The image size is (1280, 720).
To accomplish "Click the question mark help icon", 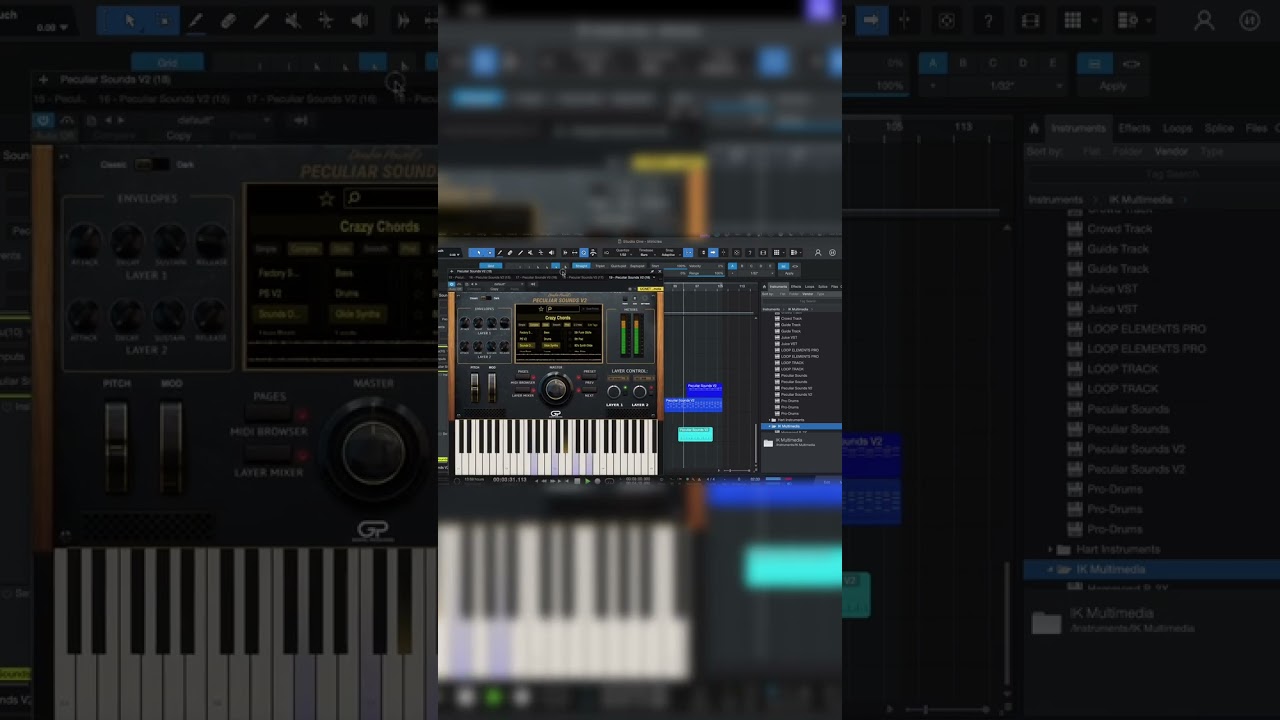I will click(x=749, y=252).
